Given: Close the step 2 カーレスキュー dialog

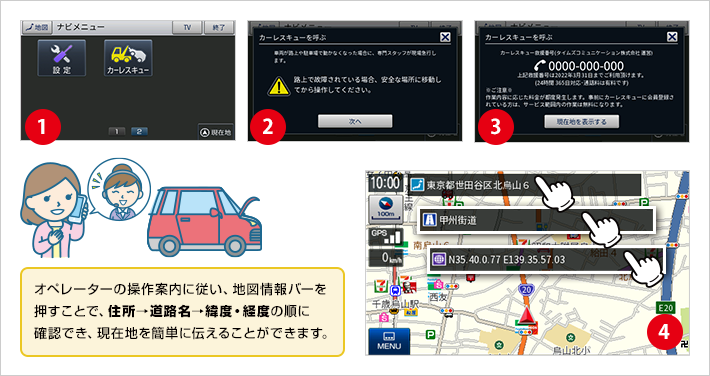Looking at the screenshot, I should (445, 37).
